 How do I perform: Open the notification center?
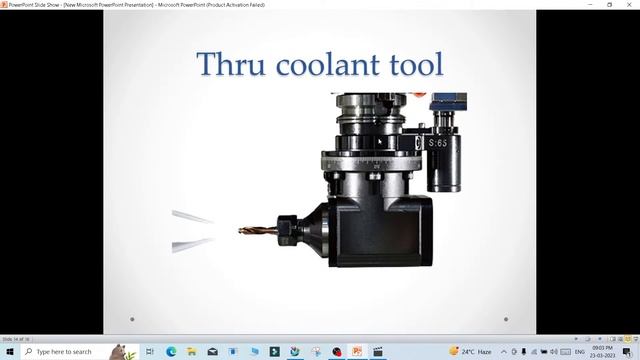627,351
